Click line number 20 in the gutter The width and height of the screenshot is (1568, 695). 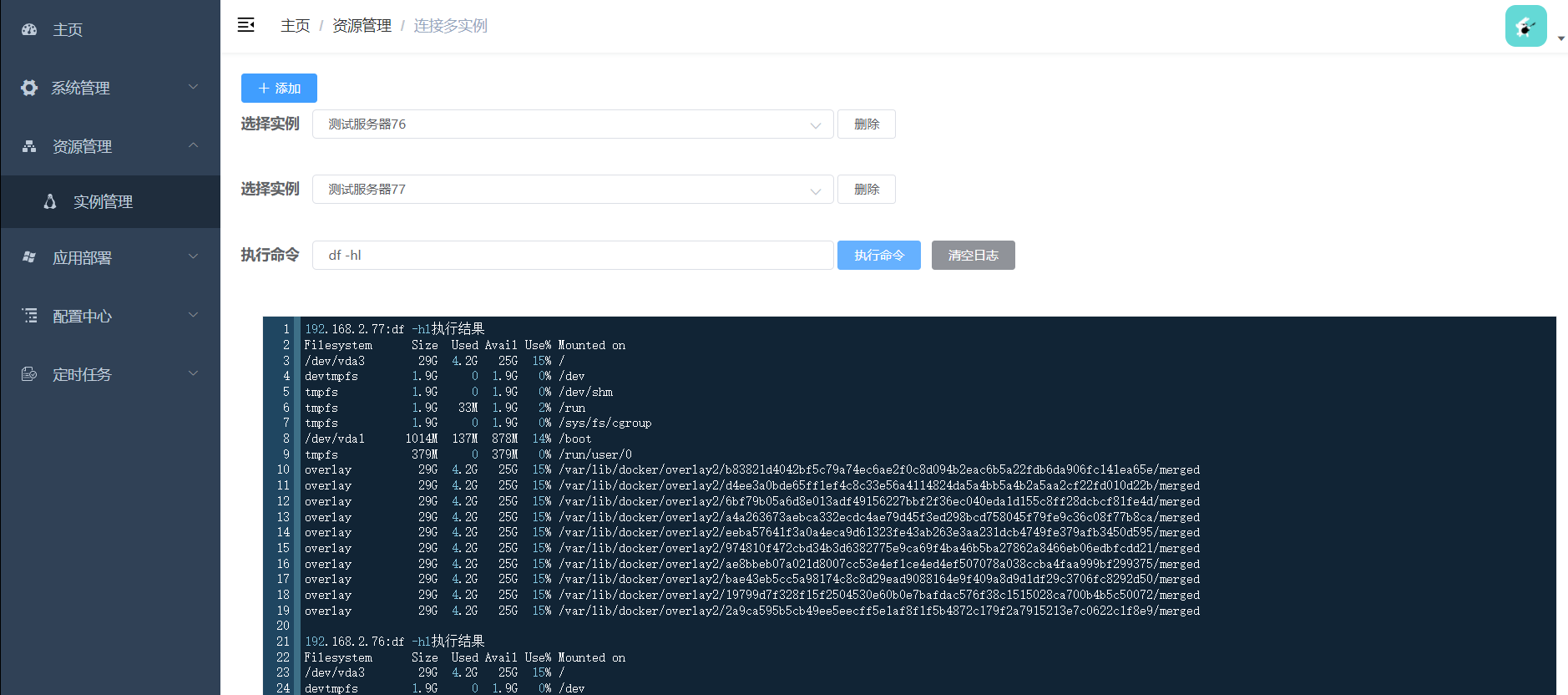[283, 626]
